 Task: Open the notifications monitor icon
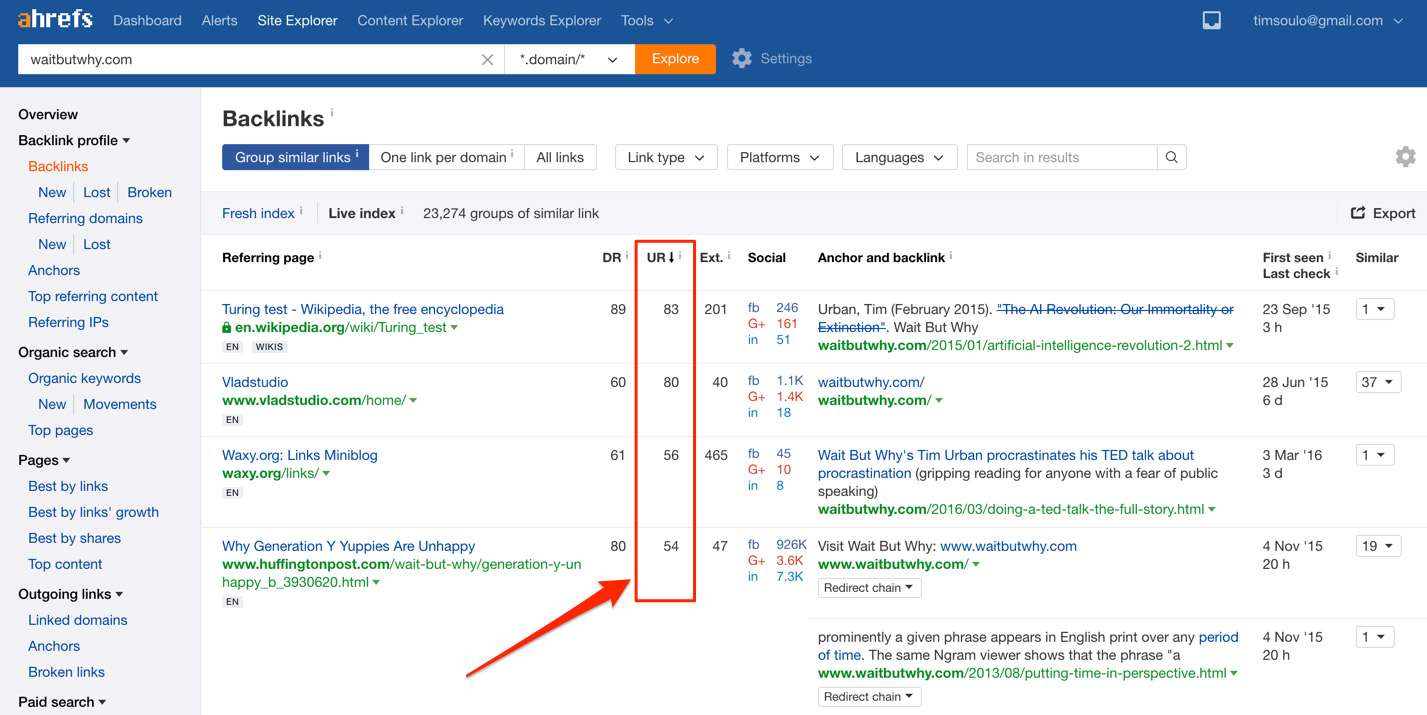coord(1211,20)
